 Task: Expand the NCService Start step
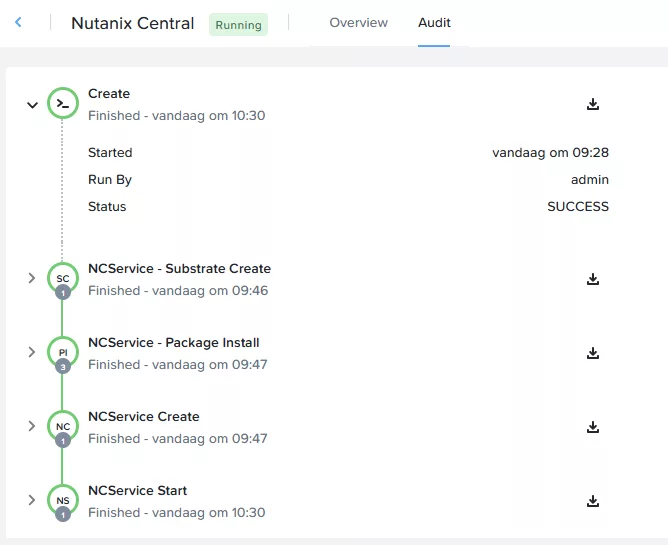(32, 501)
